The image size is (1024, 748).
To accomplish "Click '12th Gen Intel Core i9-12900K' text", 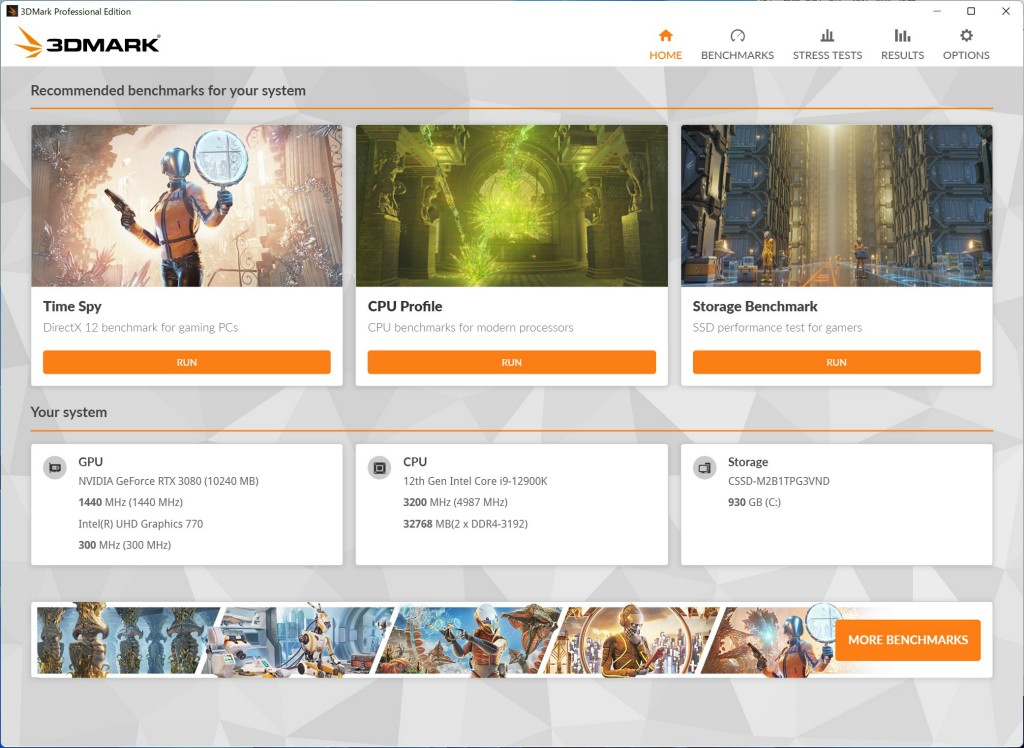I will pyautogui.click(x=475, y=481).
